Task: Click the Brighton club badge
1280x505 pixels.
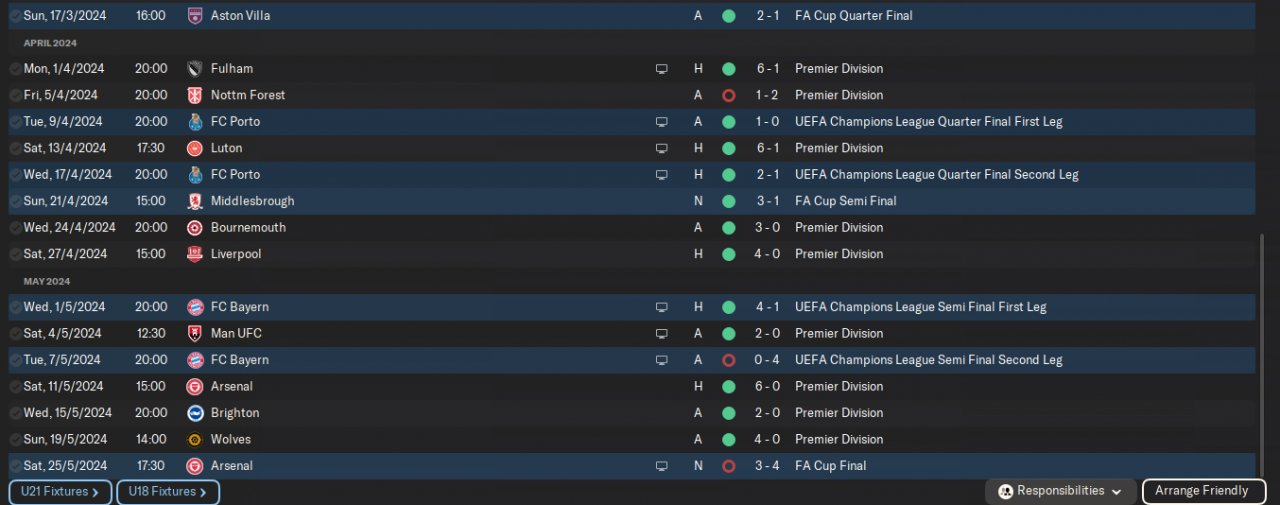Action: tap(195, 413)
